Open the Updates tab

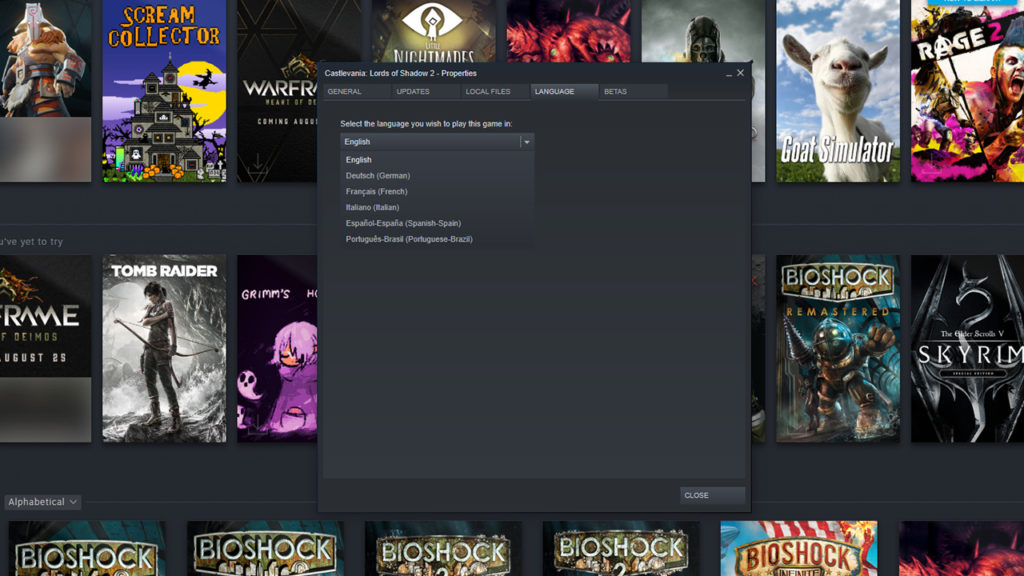(413, 92)
